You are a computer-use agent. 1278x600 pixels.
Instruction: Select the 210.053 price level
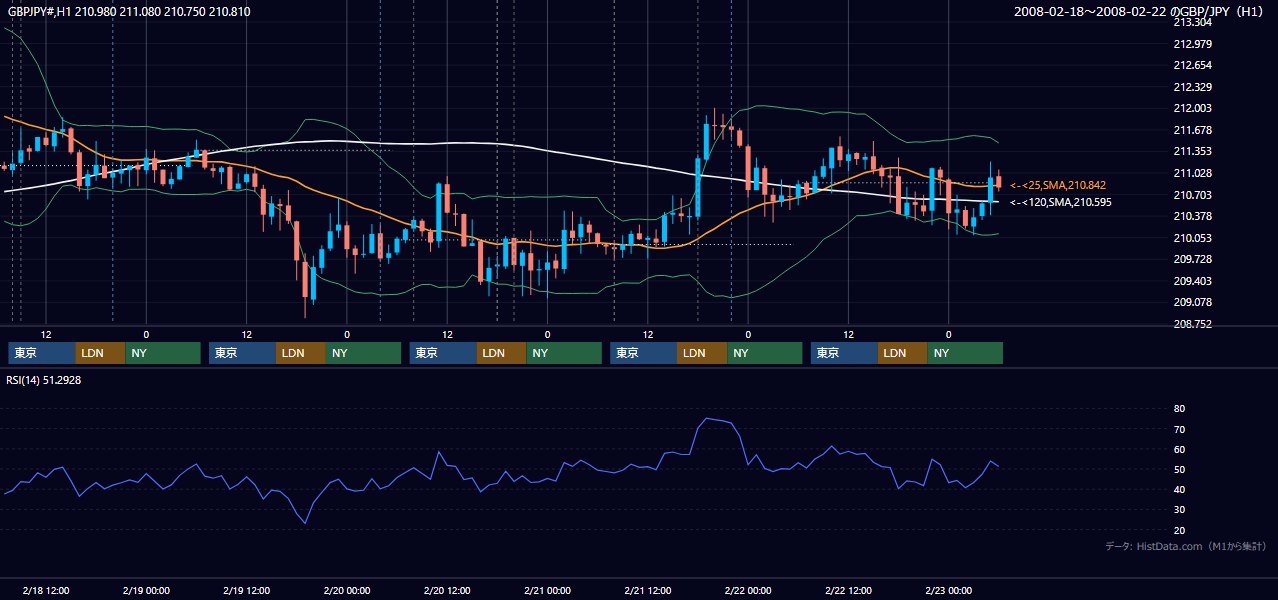click(x=1192, y=238)
